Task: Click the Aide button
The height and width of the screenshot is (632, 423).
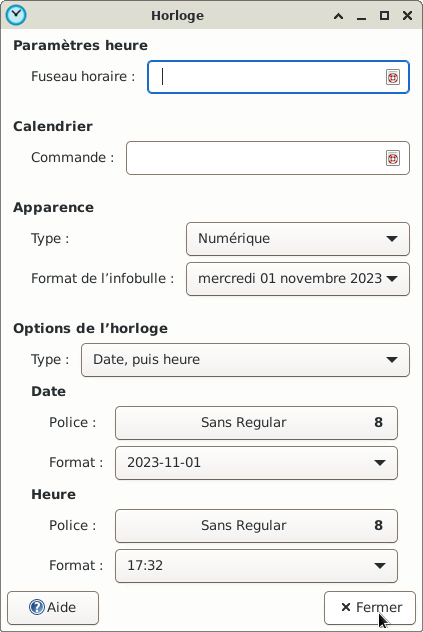Action: coord(53,607)
